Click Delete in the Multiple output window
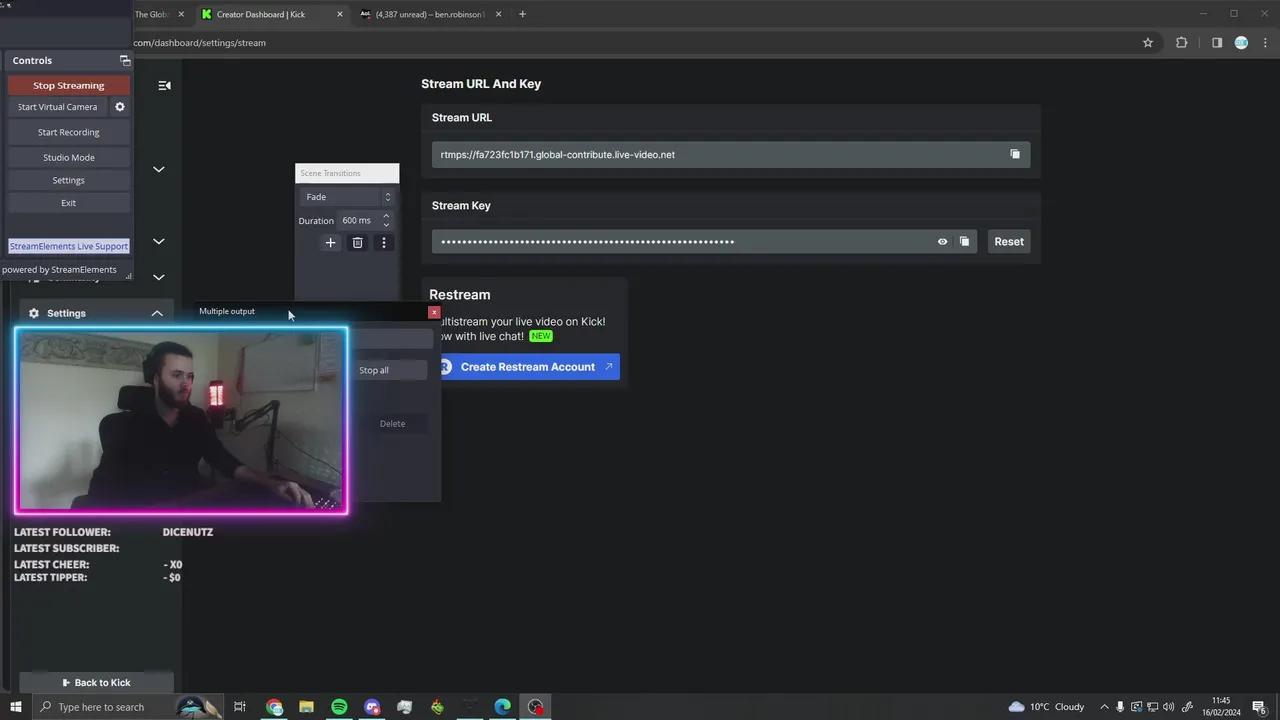 click(392, 424)
